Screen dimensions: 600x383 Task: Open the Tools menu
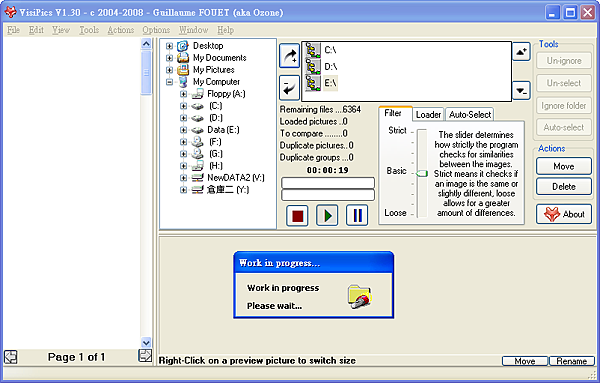coord(89,30)
